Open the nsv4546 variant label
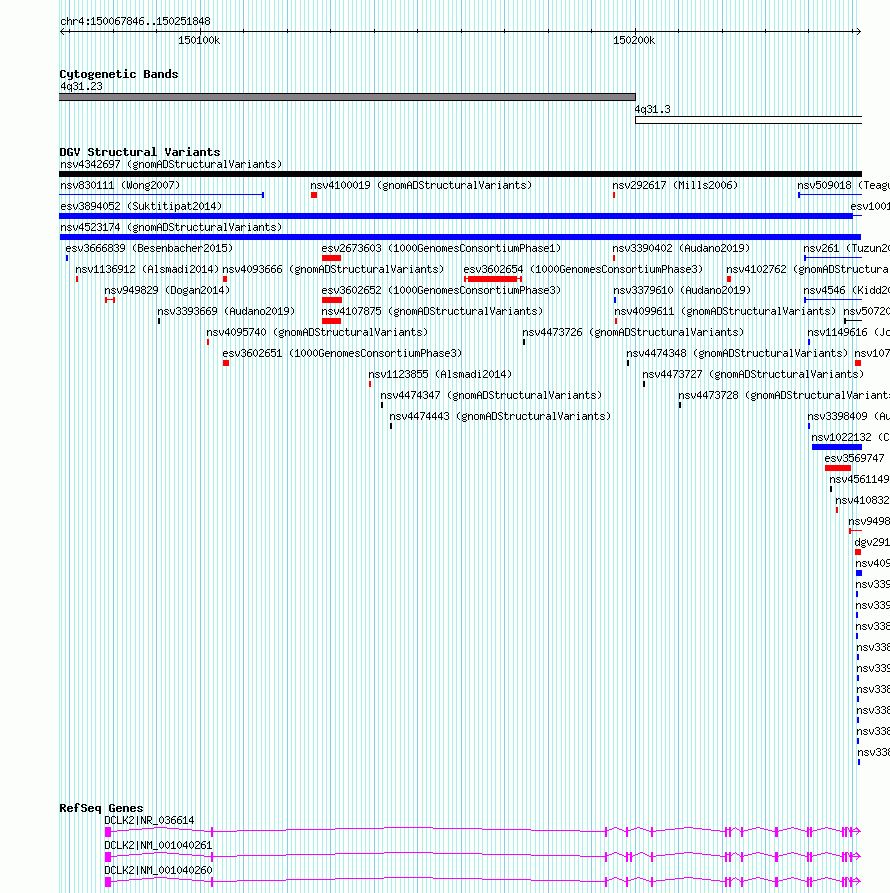The width and height of the screenshot is (890, 893). [x=846, y=290]
